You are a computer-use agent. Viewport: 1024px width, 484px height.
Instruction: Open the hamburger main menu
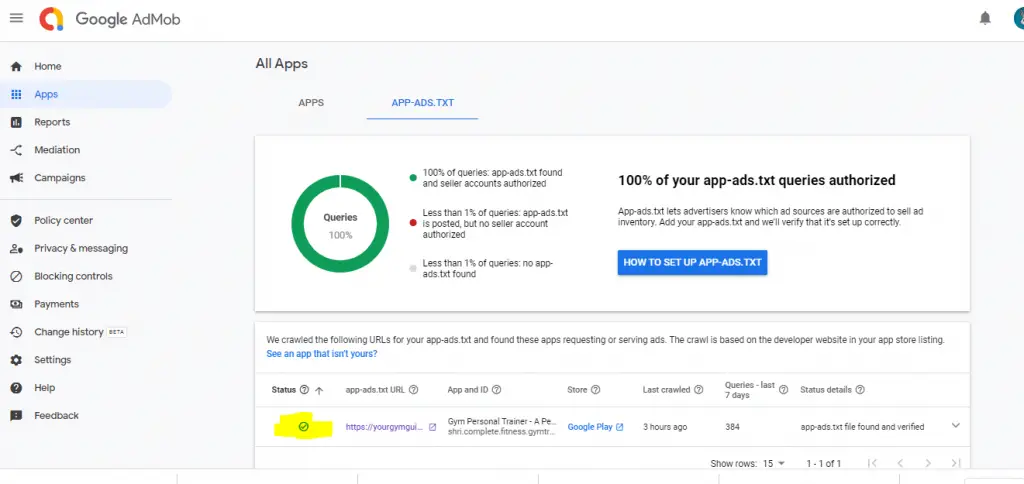pos(16,18)
